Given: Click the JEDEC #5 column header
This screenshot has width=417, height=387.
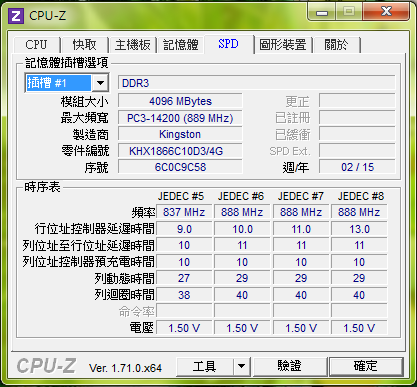Looking at the screenshot, I should [x=181, y=196].
